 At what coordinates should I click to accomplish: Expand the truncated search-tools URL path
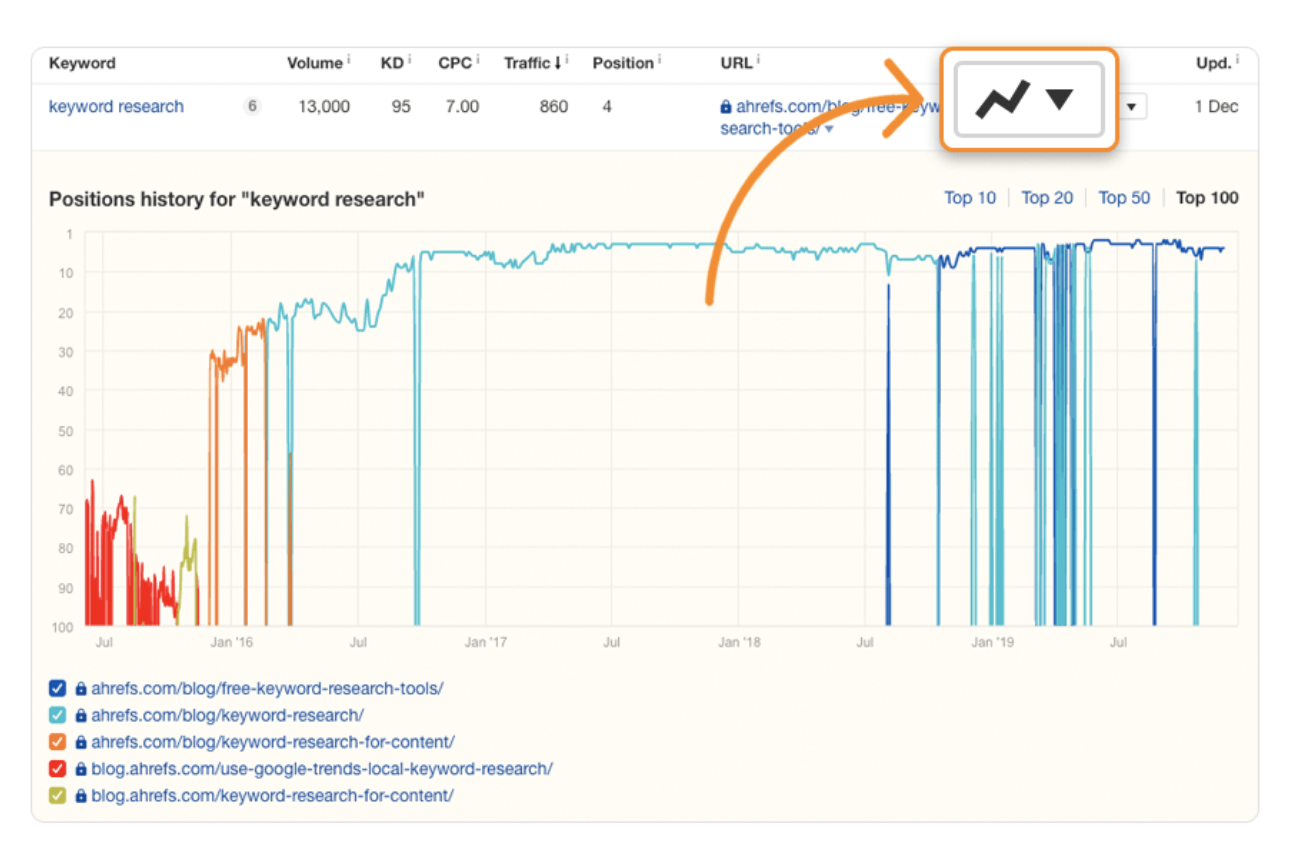click(x=828, y=128)
